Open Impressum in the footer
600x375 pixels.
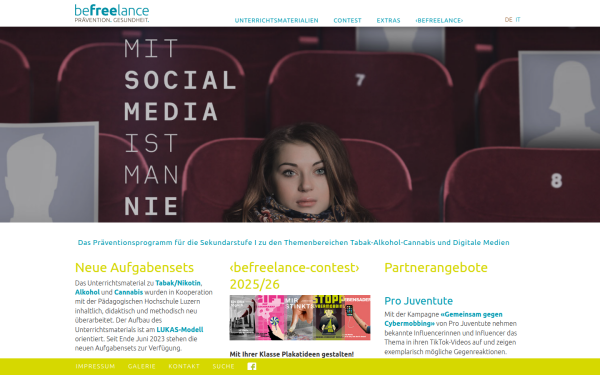95,367
